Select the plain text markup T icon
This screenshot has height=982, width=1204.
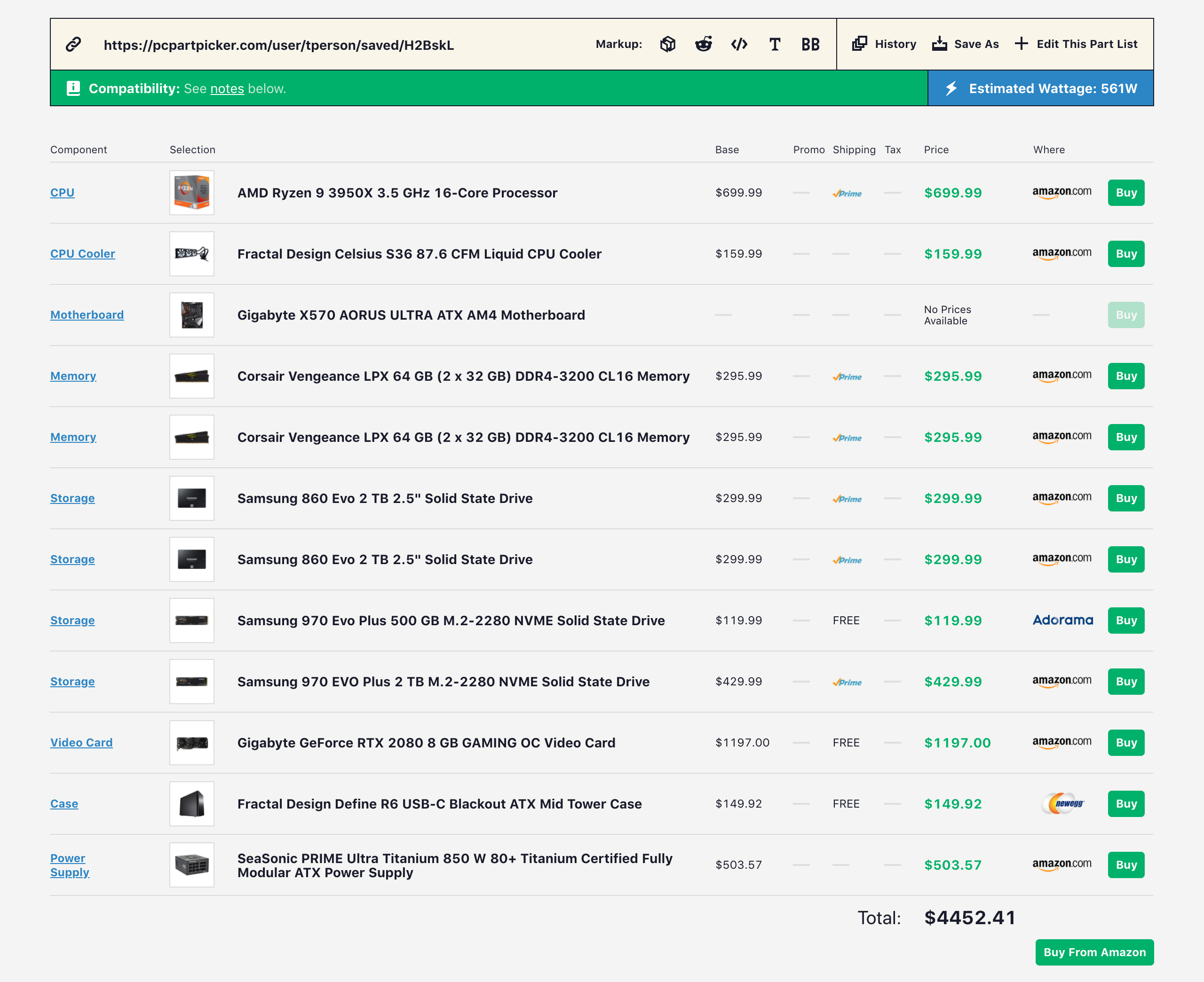(775, 44)
